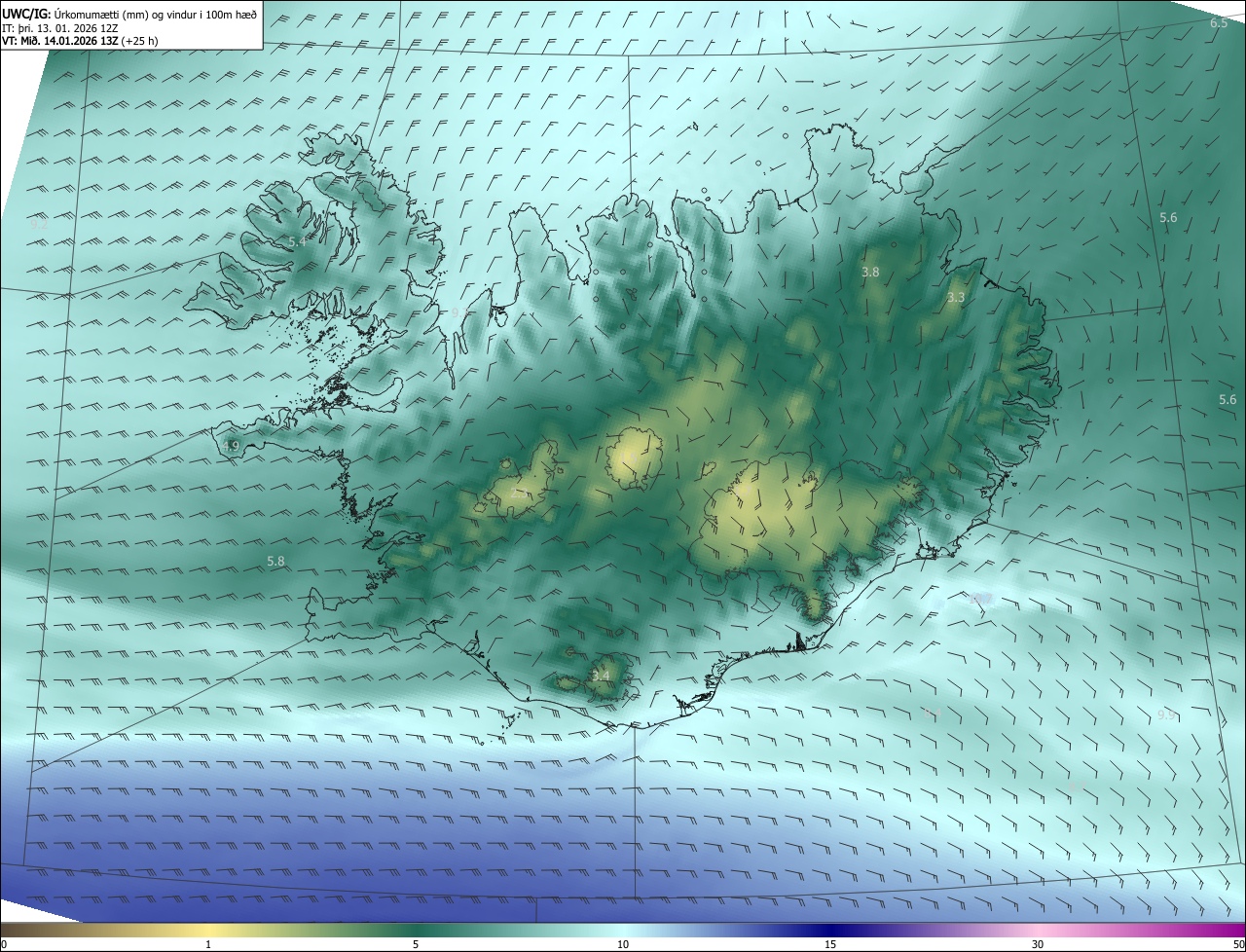Click the 10 tick on the color scale

click(x=623, y=944)
